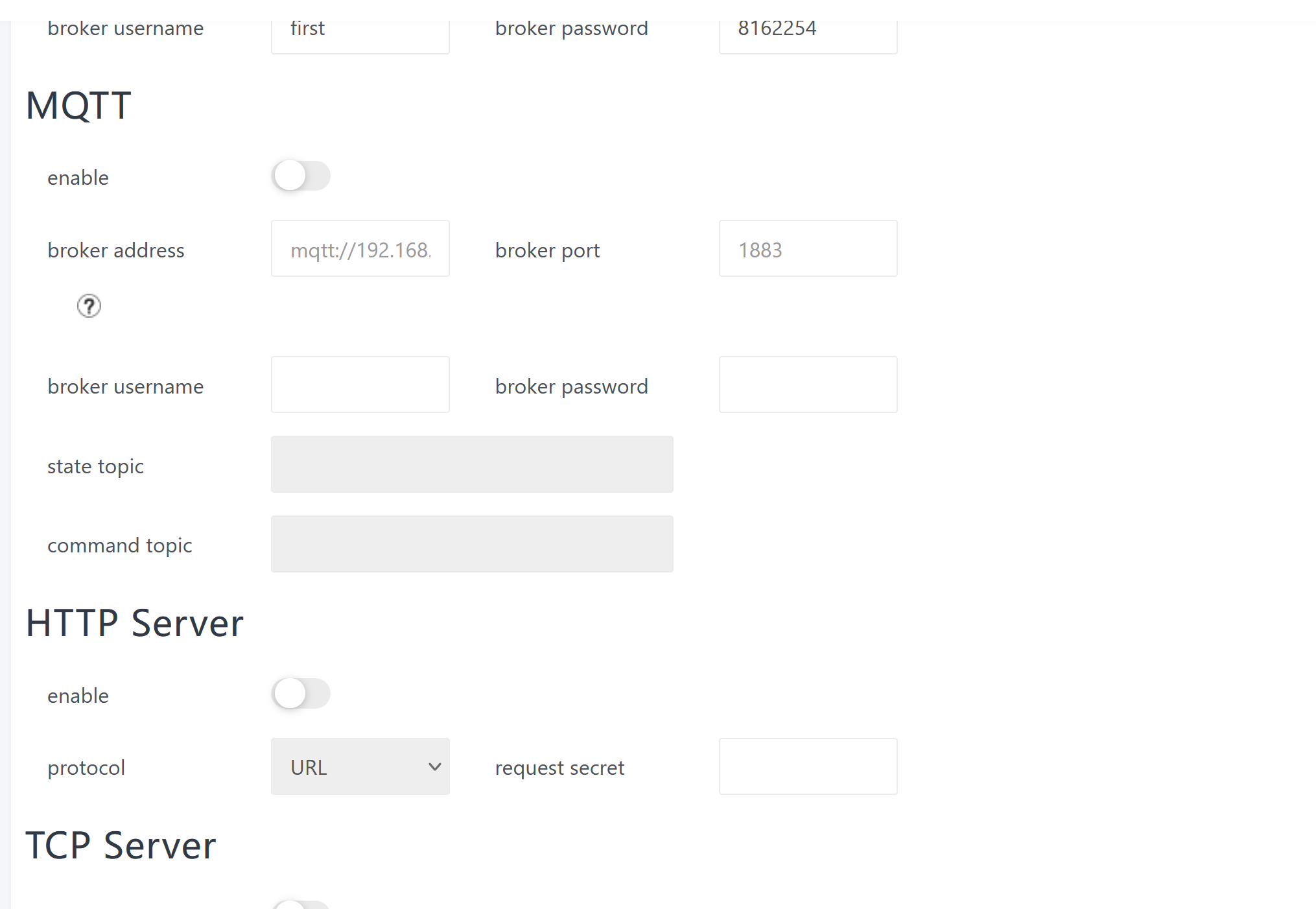Open the protocol dropdown showing URL
This screenshot has width=1316, height=909.
(360, 766)
